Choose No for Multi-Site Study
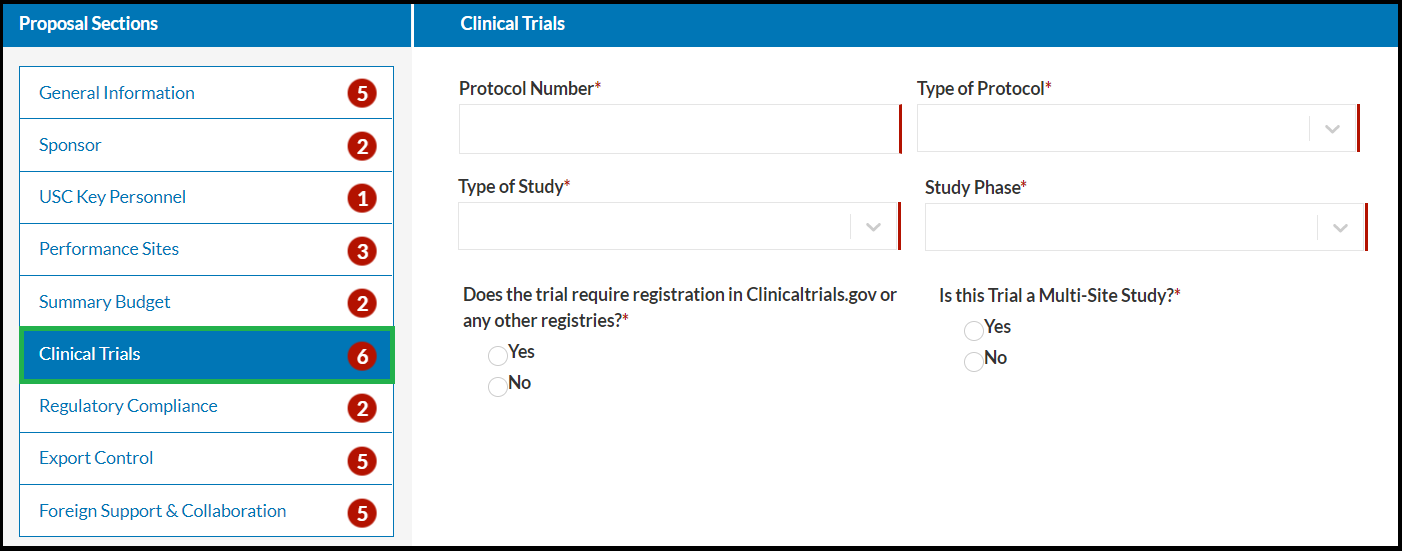Viewport: 1402px width, 551px height. 974,361
